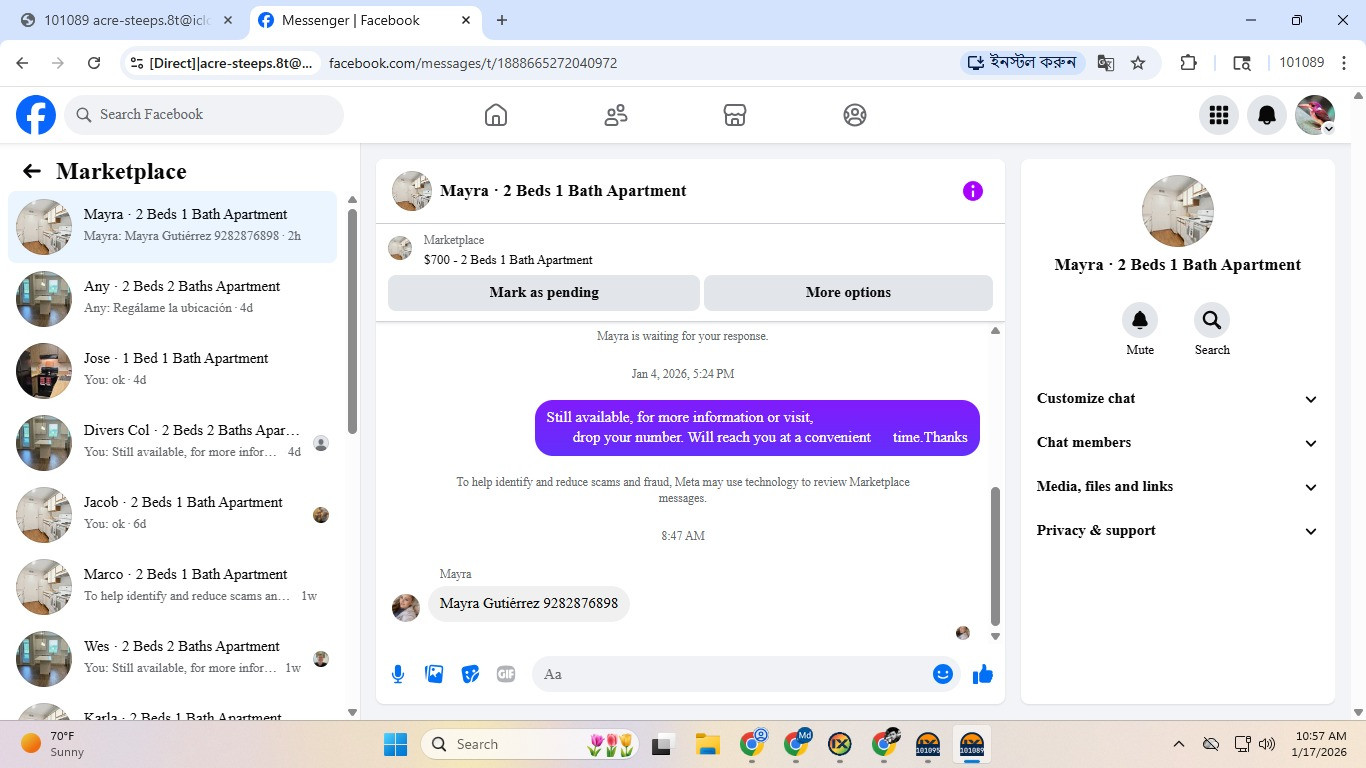
Task: Open the browser extensions puzzle icon
Action: click(x=1188, y=63)
